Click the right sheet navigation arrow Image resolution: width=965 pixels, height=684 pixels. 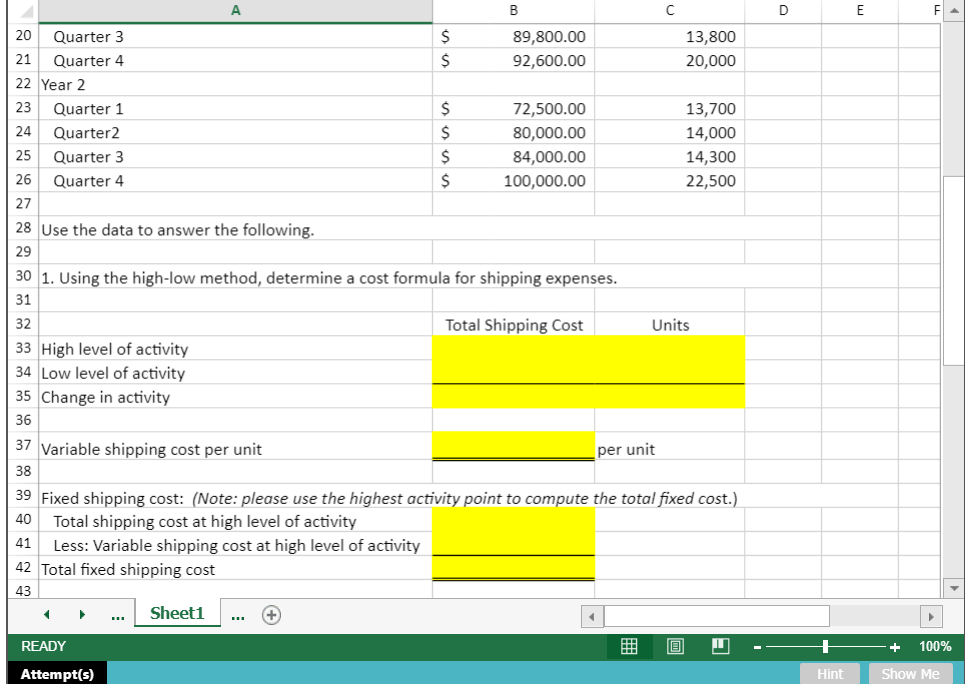[x=83, y=615]
